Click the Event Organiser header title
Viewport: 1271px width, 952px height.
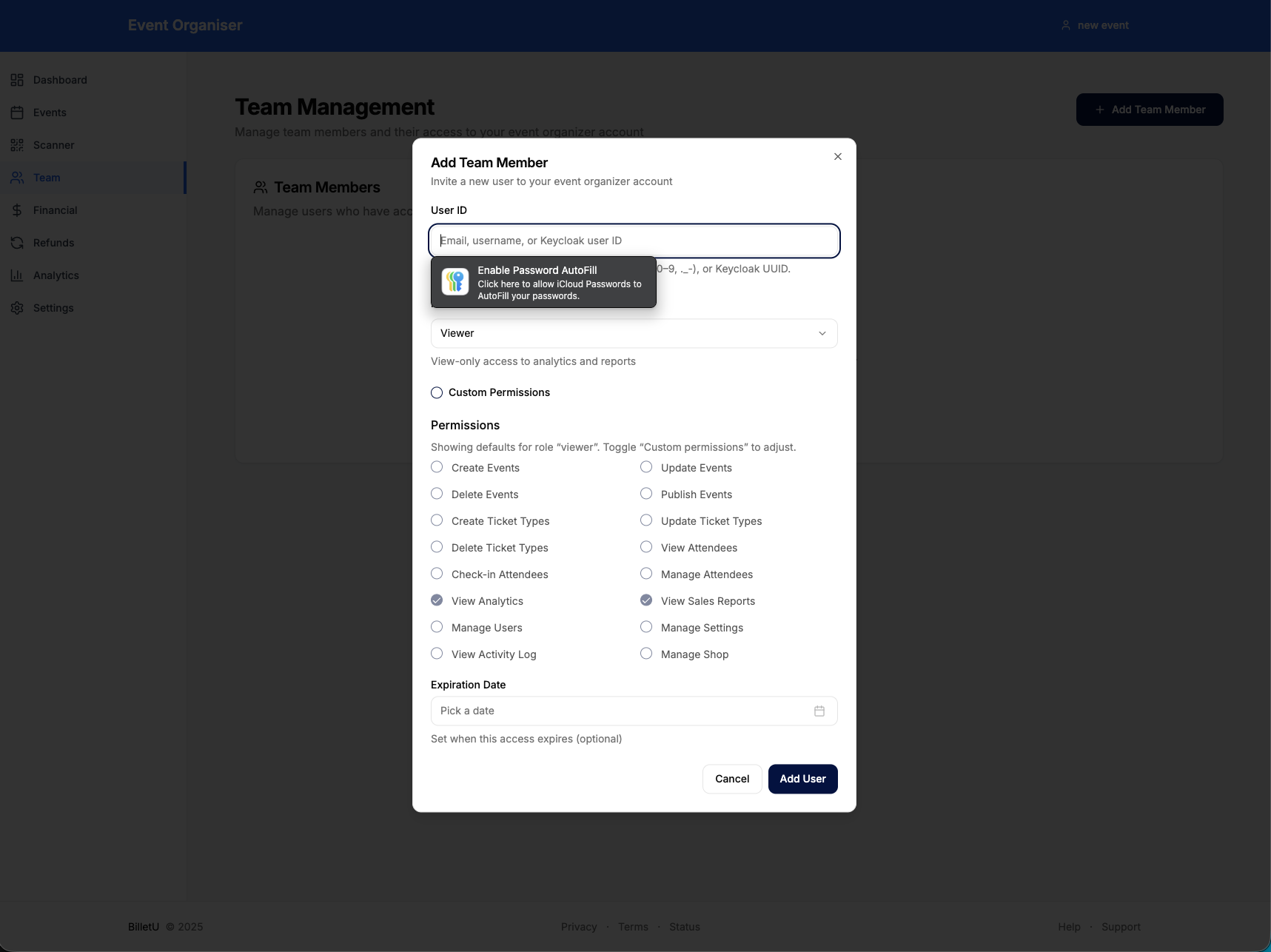185,25
